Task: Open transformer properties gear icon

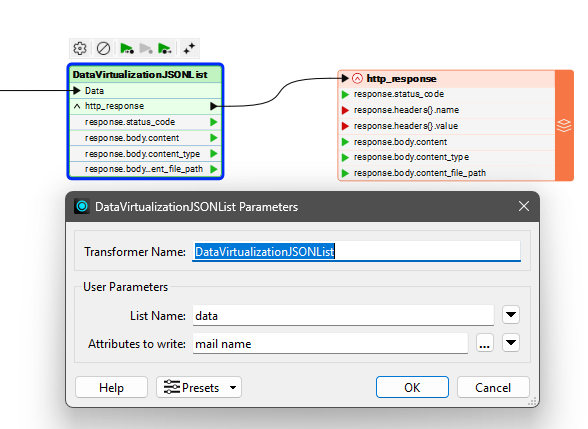Action: click(80, 48)
